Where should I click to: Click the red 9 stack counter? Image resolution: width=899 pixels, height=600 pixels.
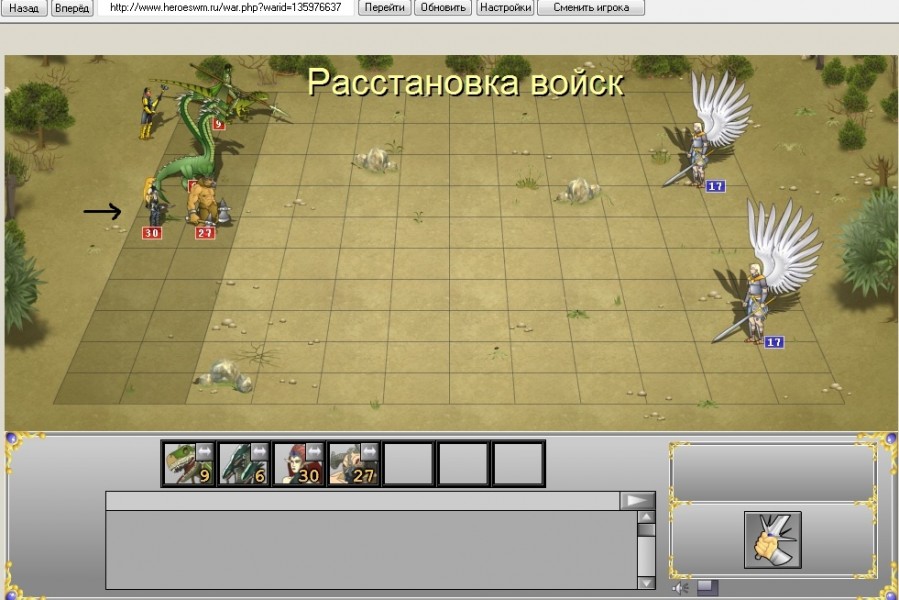pos(218,124)
